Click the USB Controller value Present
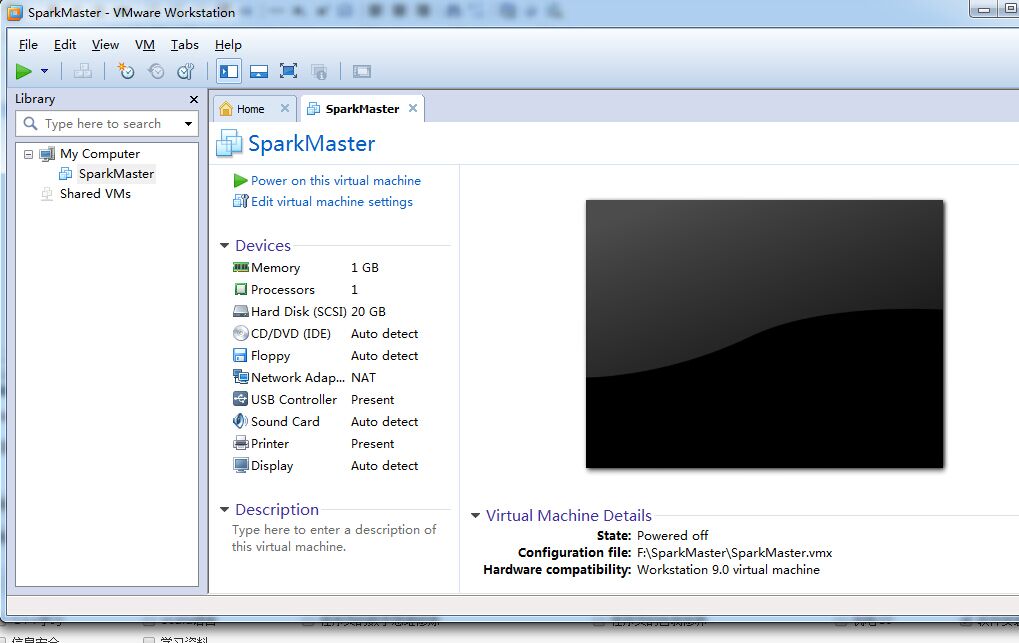Viewport: 1019px width, 643px height. (372, 399)
